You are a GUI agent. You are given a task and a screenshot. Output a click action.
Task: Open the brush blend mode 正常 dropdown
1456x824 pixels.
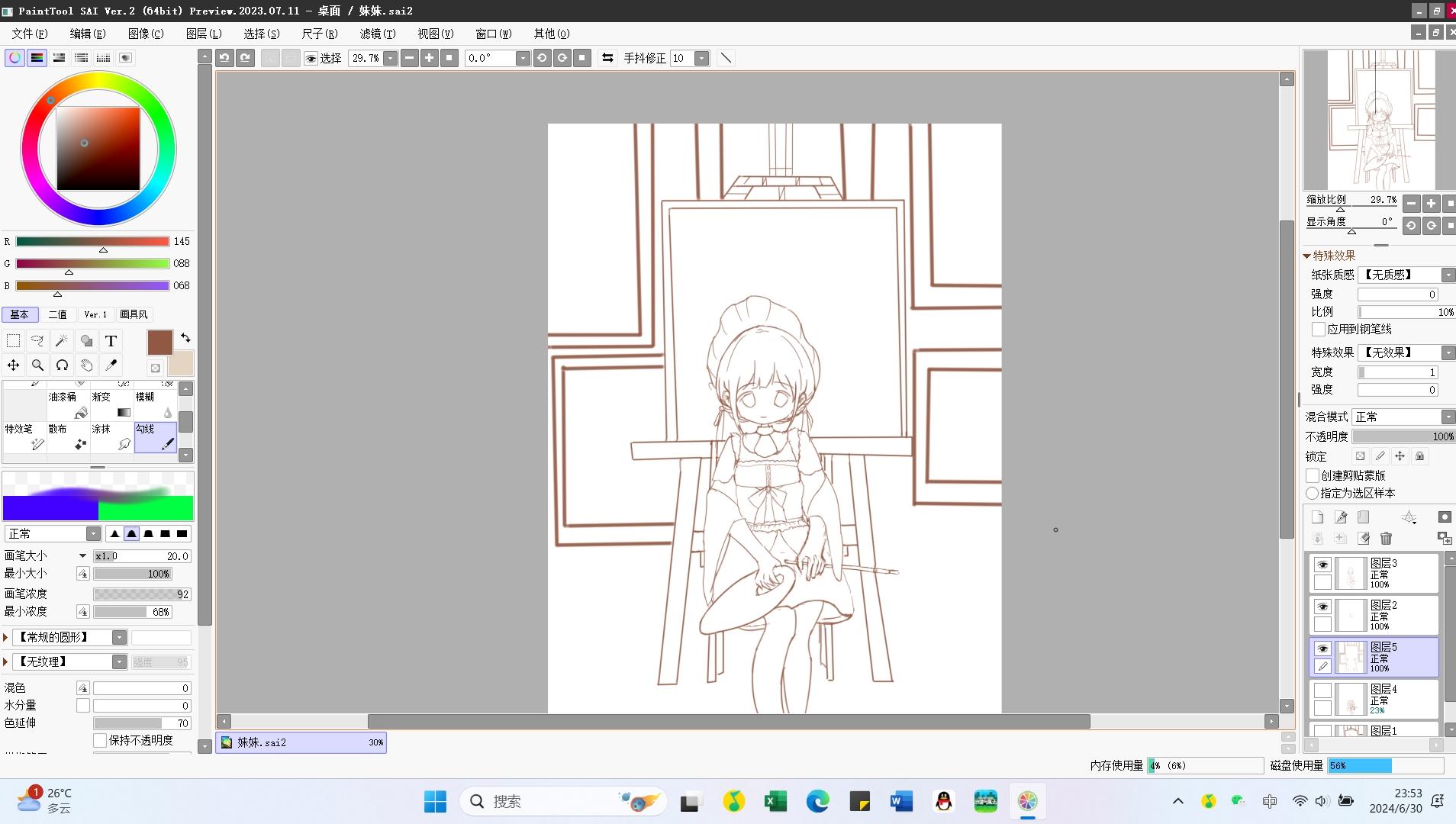[93, 534]
